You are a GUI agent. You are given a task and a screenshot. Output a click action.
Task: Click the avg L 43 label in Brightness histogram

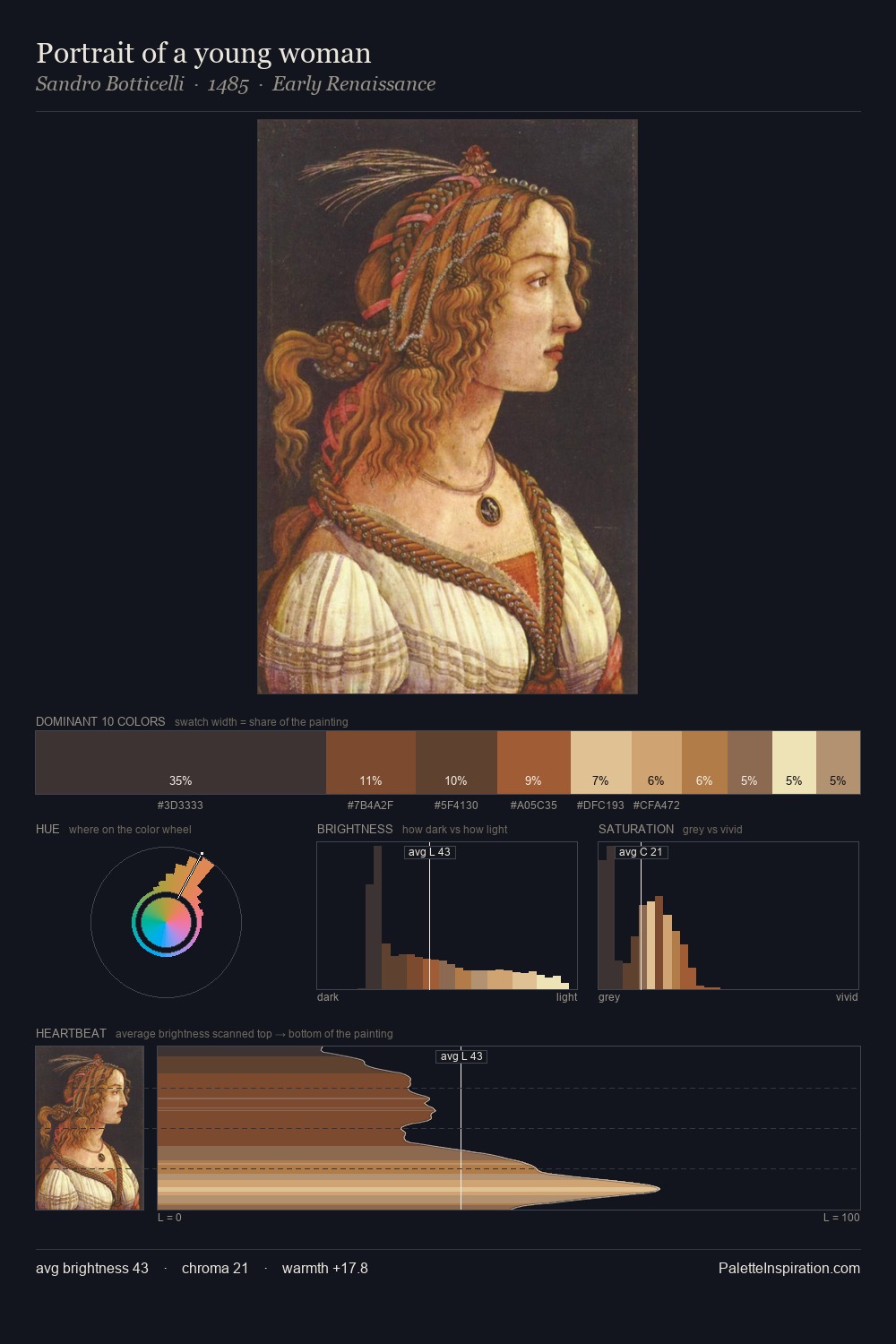point(429,852)
